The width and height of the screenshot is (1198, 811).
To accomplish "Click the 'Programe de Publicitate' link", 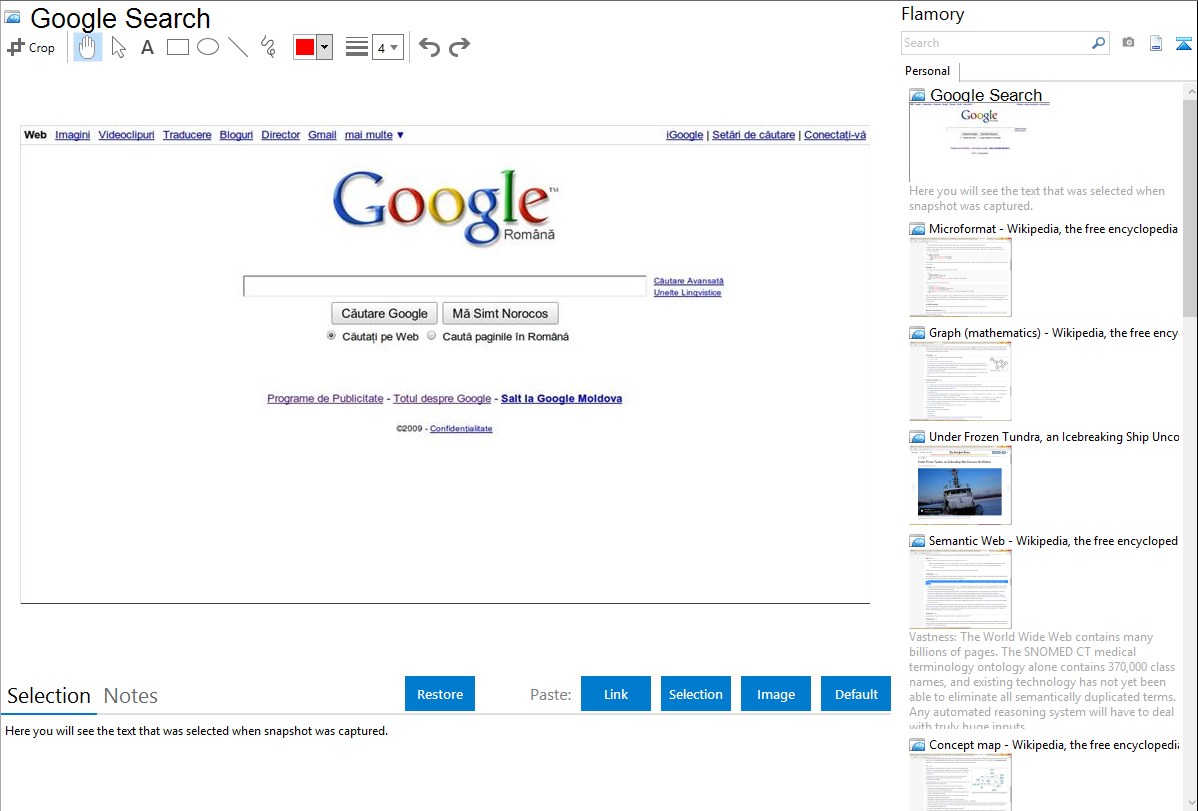I will point(325,399).
